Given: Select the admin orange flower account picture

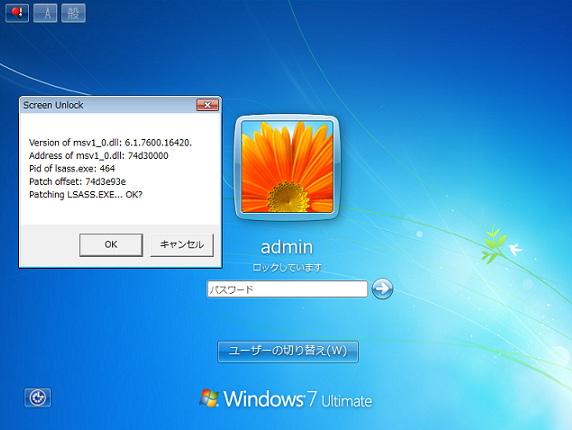Looking at the screenshot, I should tap(287, 167).
